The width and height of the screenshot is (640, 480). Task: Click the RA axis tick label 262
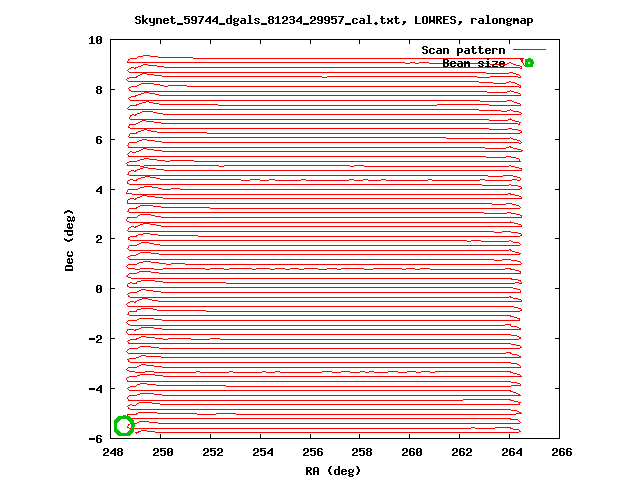coord(462,452)
